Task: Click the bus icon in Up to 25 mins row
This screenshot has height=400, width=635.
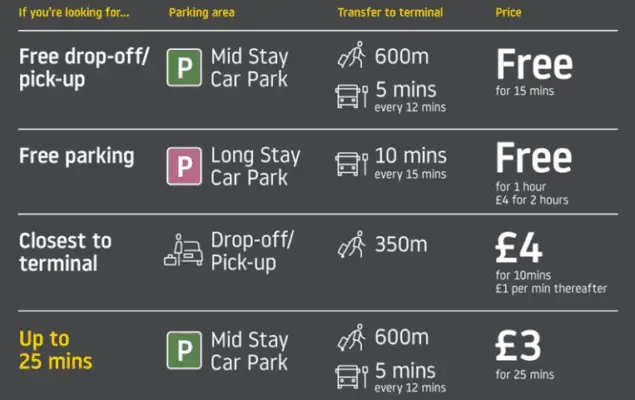Action: click(x=352, y=376)
